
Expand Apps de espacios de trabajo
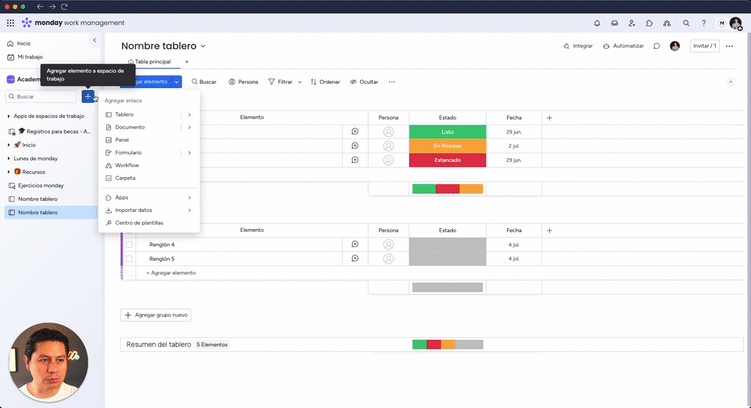[x=9, y=116]
